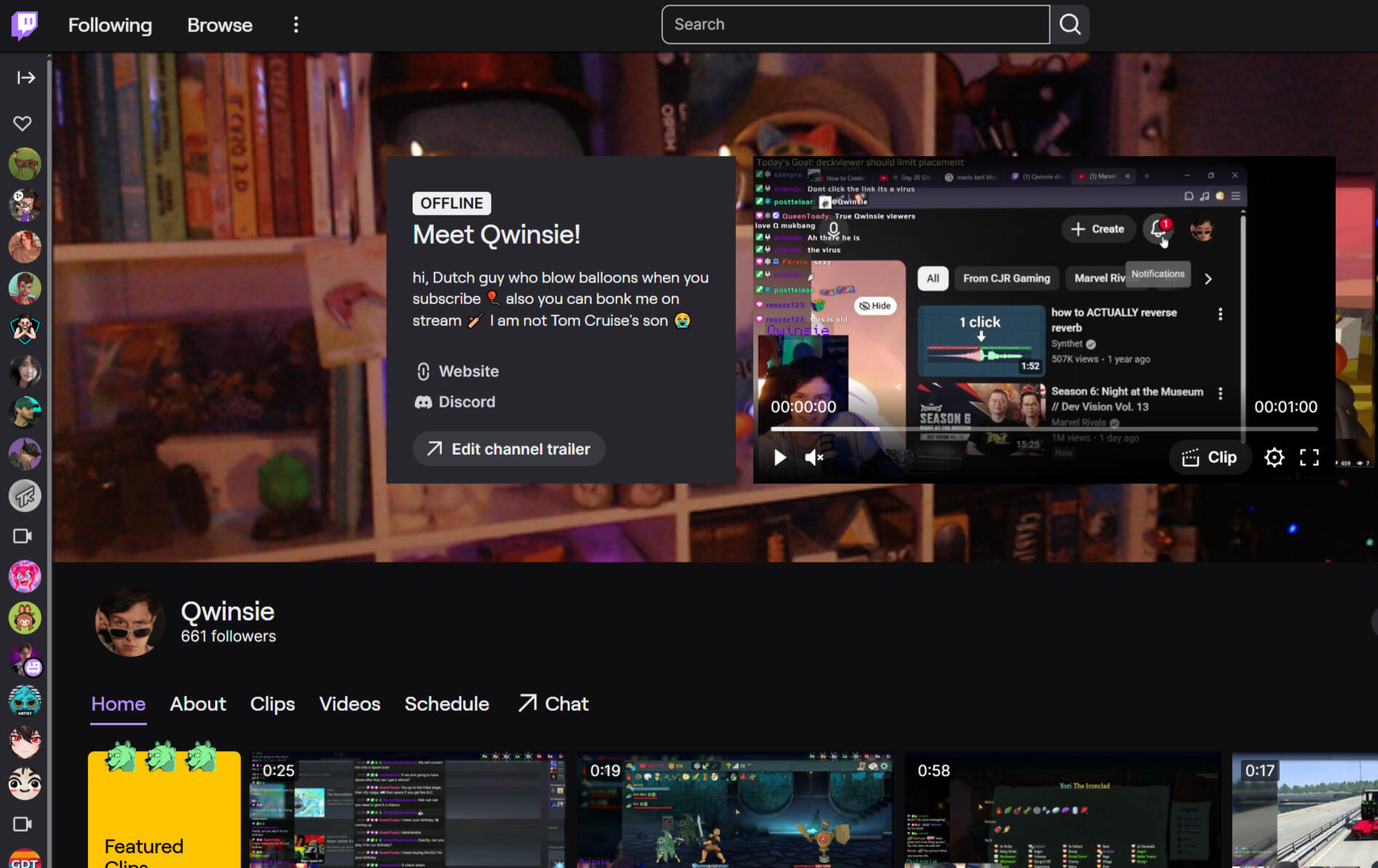Viewport: 1378px width, 868px height.
Task: Open the 0:58 clip thumbnail
Action: pyautogui.click(x=1063, y=809)
